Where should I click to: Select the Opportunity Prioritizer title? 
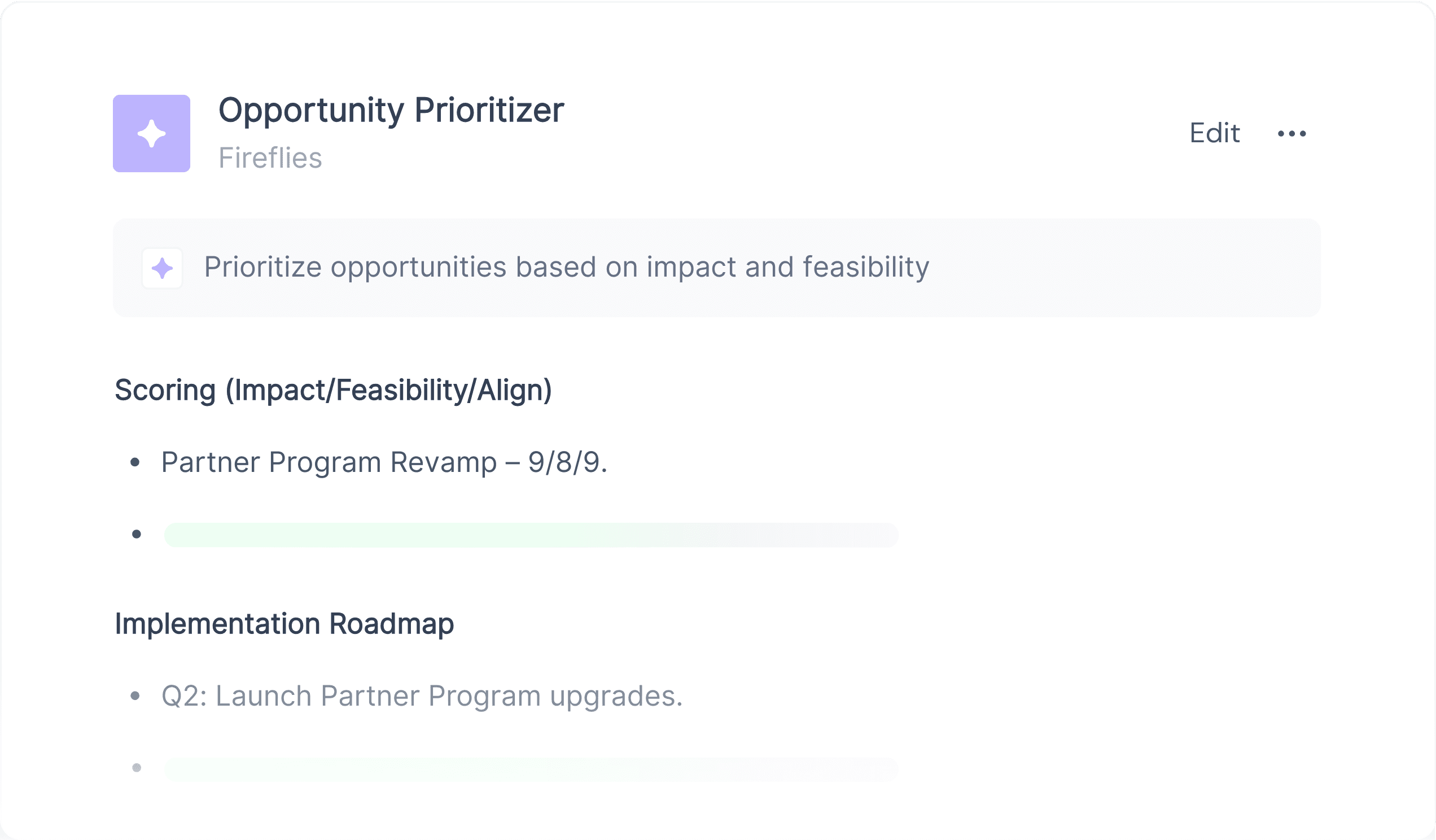[x=392, y=110]
